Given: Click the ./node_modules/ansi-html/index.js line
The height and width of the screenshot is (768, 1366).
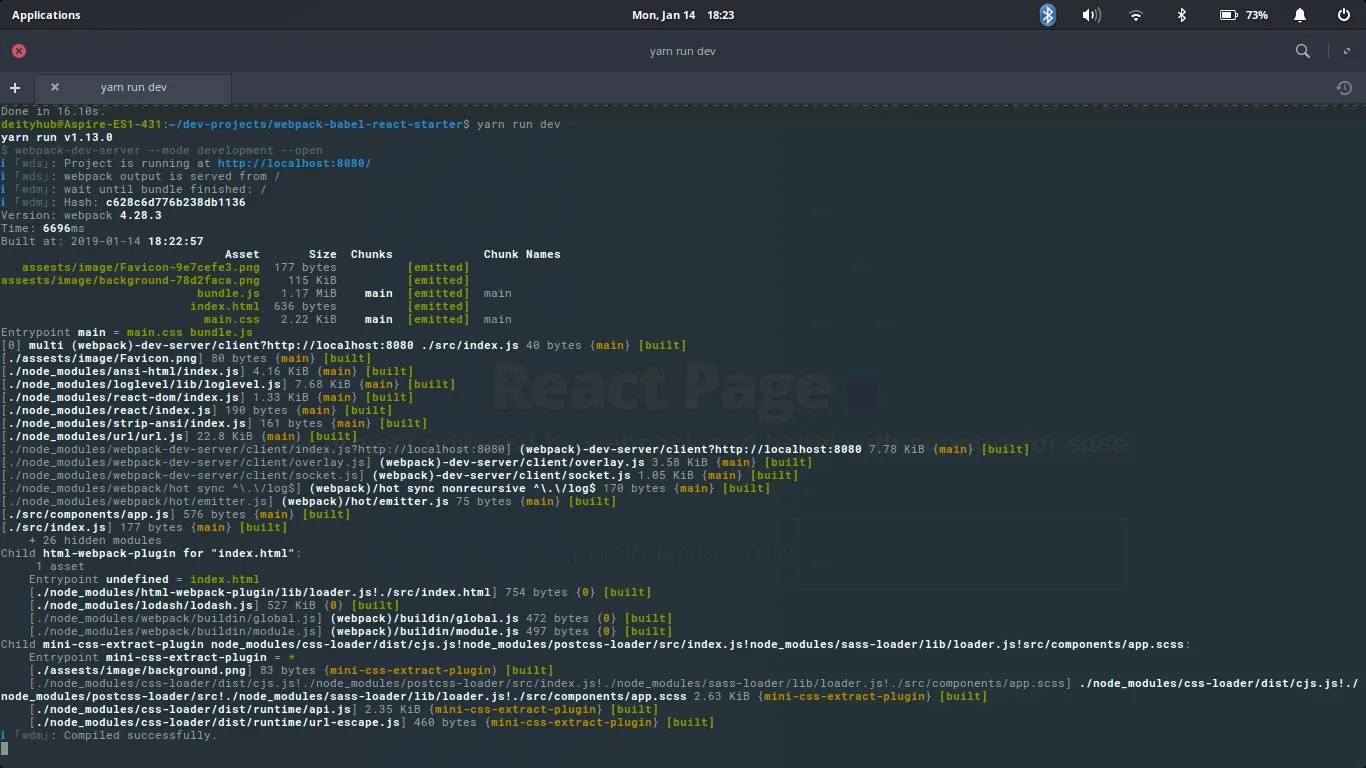Looking at the screenshot, I should coord(206,371).
